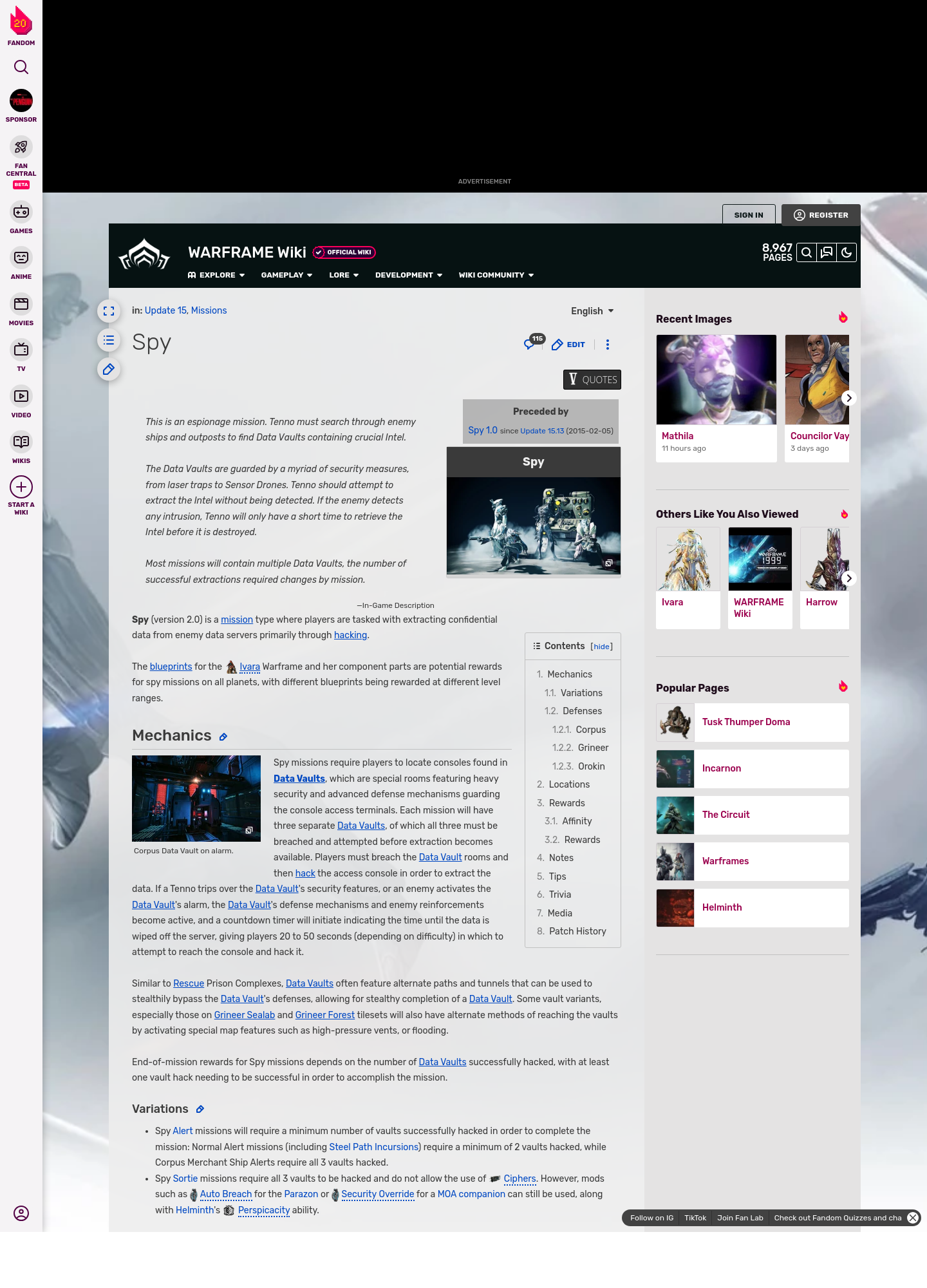Open the Gameplay dropdown menu
This screenshot has height=1288, width=927.
[286, 275]
